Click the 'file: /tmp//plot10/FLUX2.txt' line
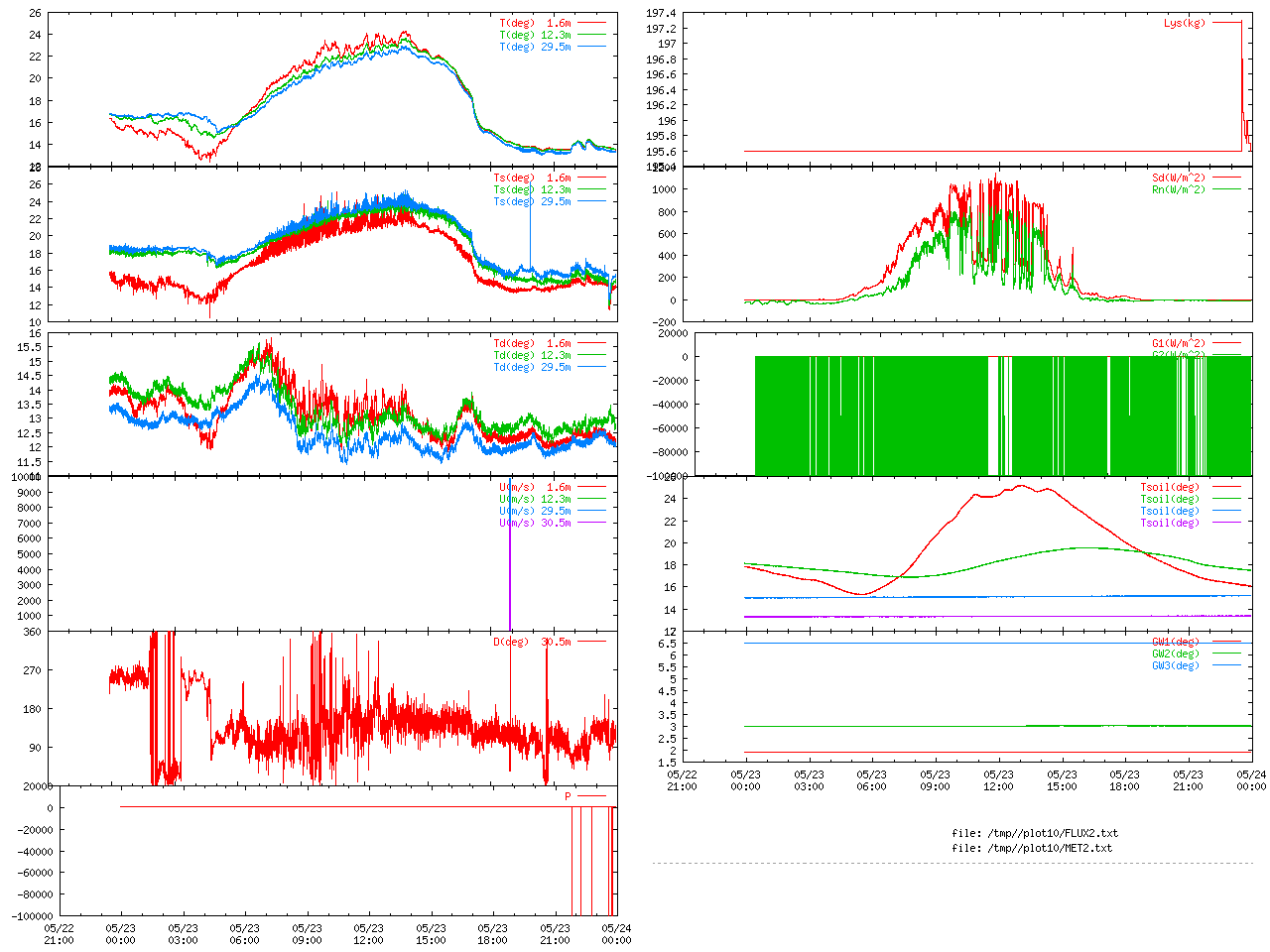Viewport: 1270px width, 952px height. click(x=1035, y=833)
